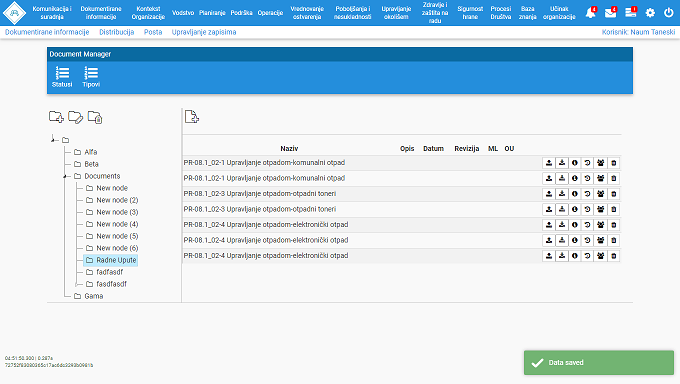Delete the first komunalni otpad document
The height and width of the screenshot is (384, 680).
[614, 163]
